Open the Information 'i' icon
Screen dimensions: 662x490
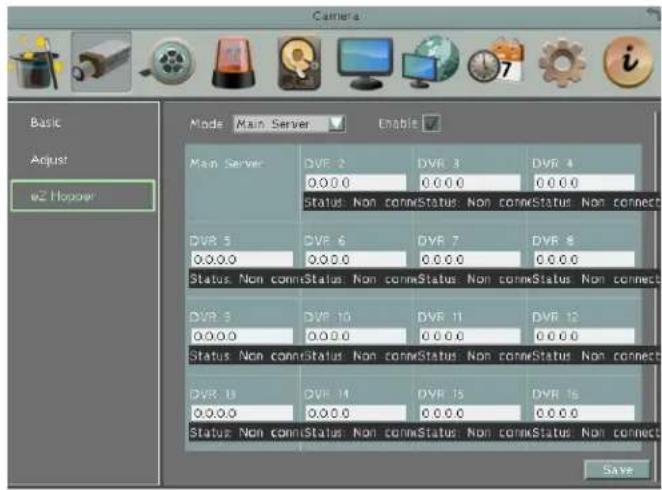627,62
